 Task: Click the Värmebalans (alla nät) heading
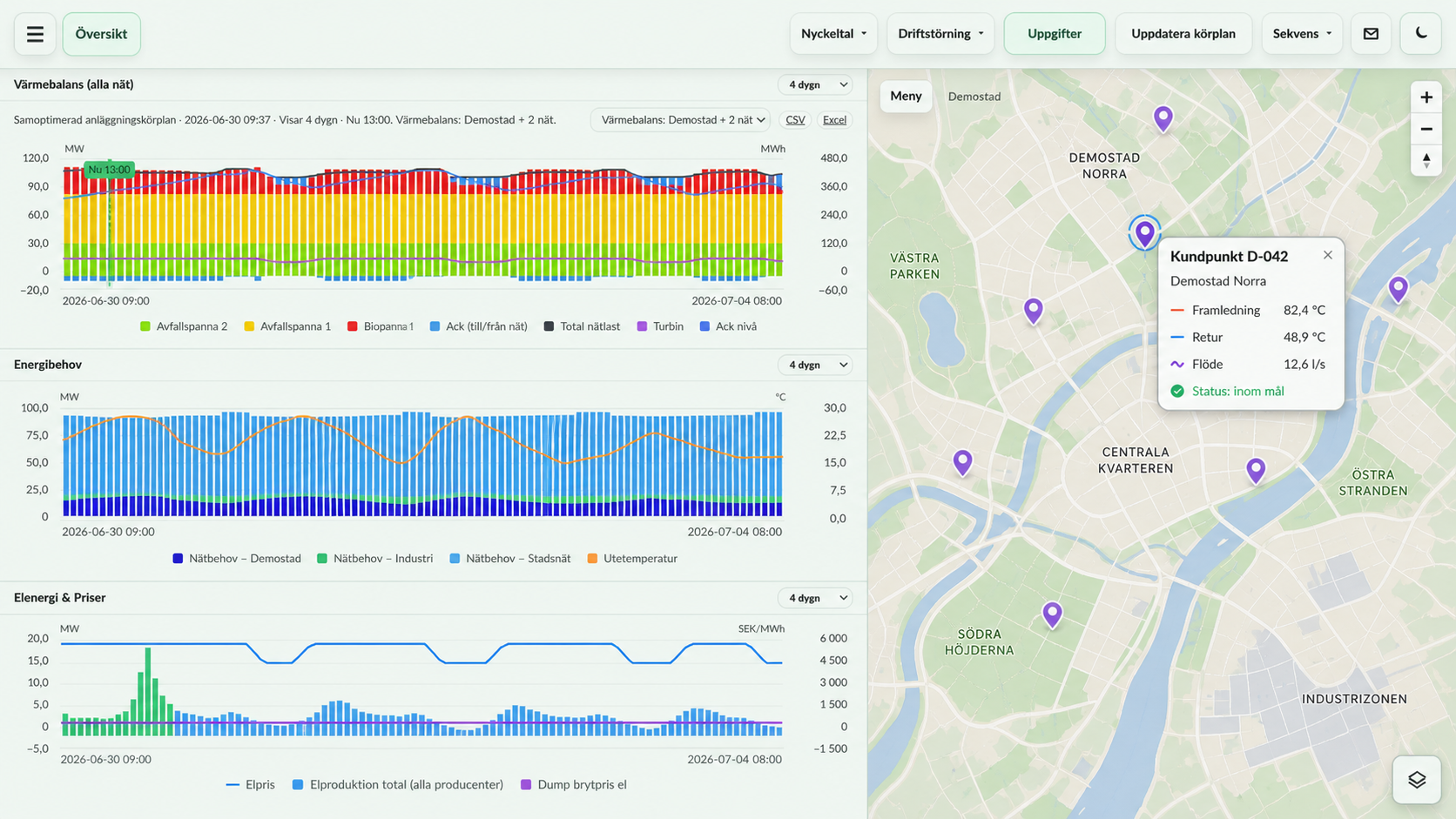[x=73, y=84]
